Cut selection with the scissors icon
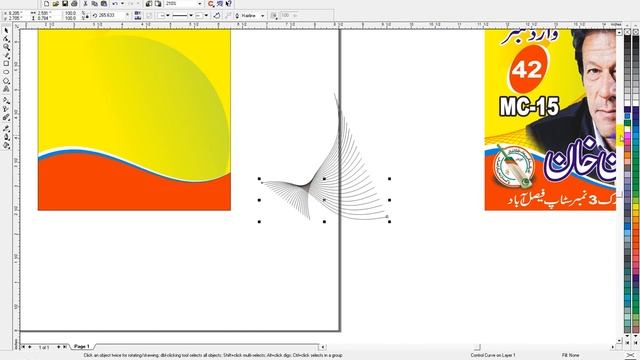 85,4
